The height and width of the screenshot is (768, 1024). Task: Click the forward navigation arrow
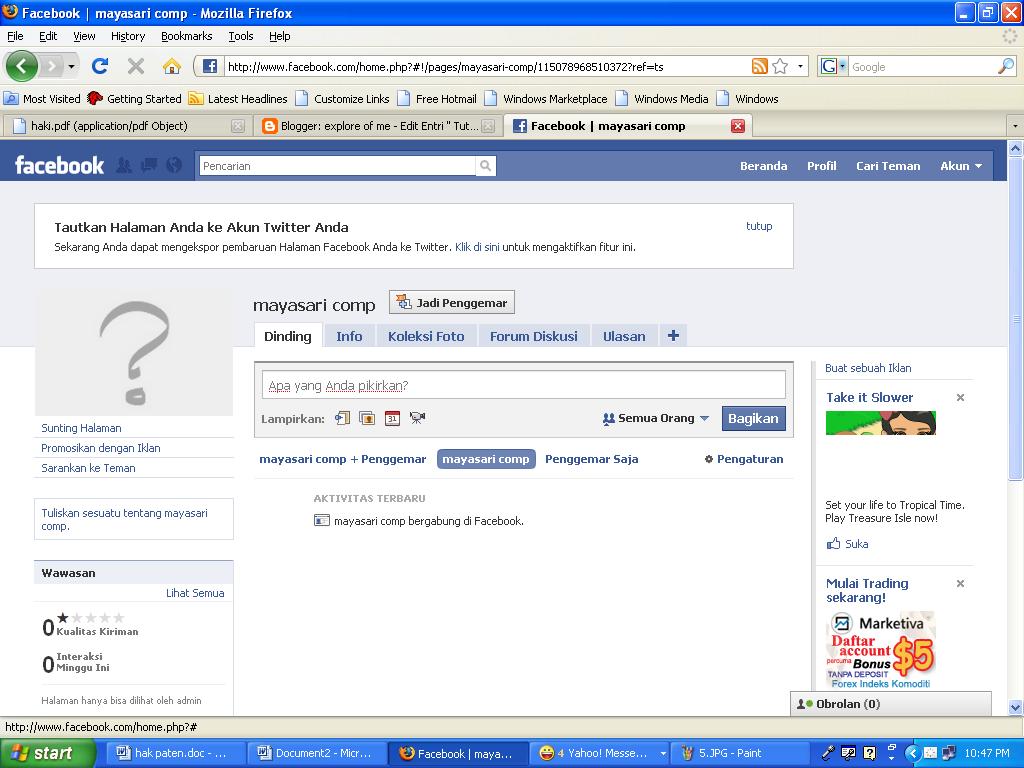(x=52, y=66)
